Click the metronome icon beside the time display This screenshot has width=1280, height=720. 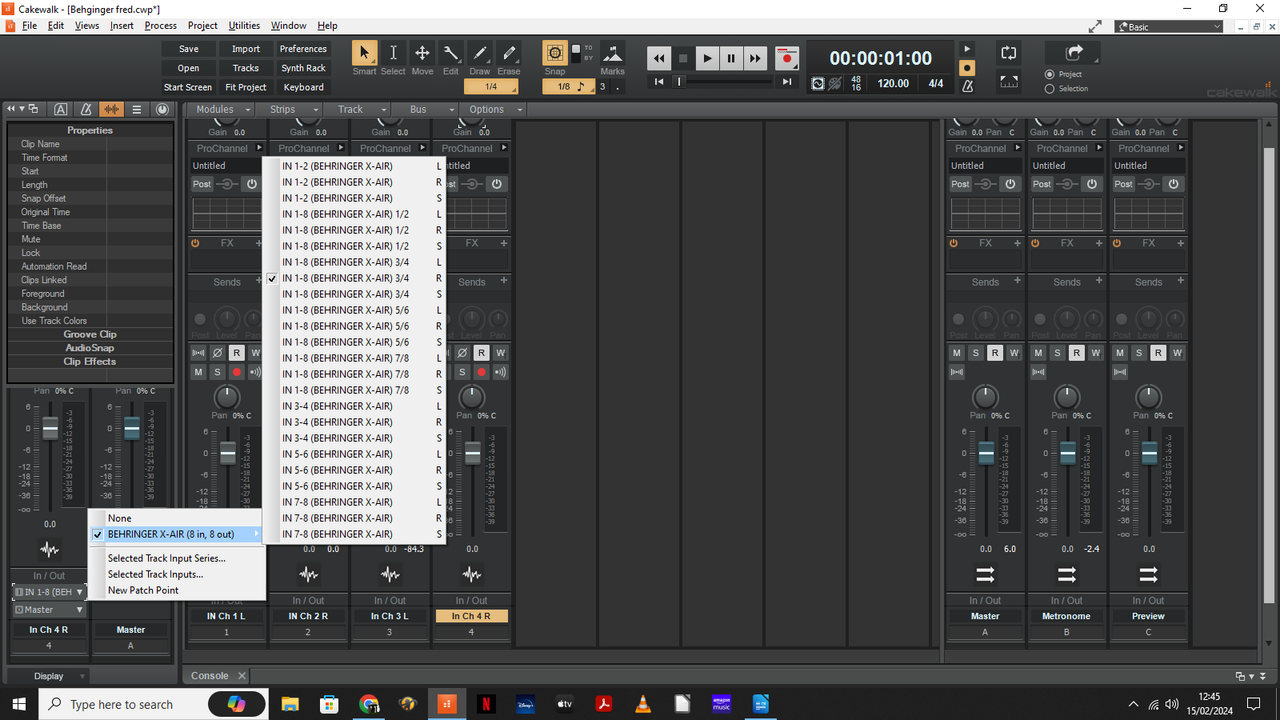click(x=967, y=87)
